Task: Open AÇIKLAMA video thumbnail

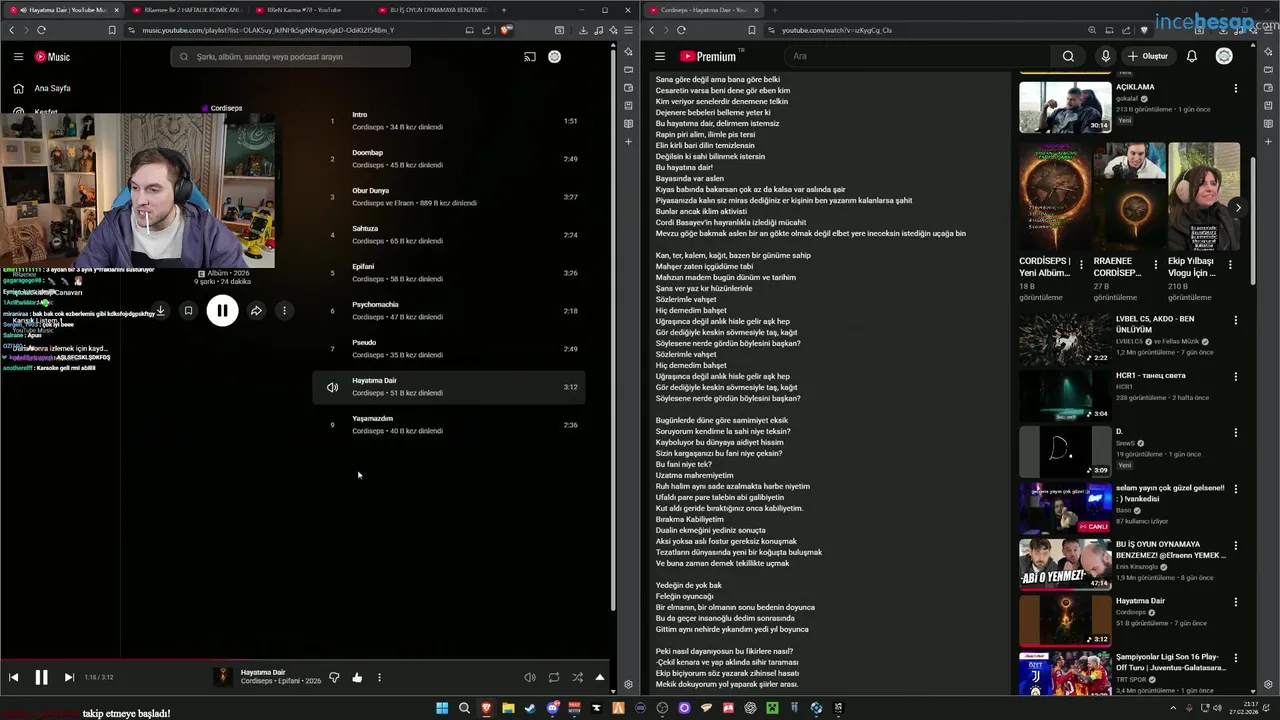Action: (1065, 107)
